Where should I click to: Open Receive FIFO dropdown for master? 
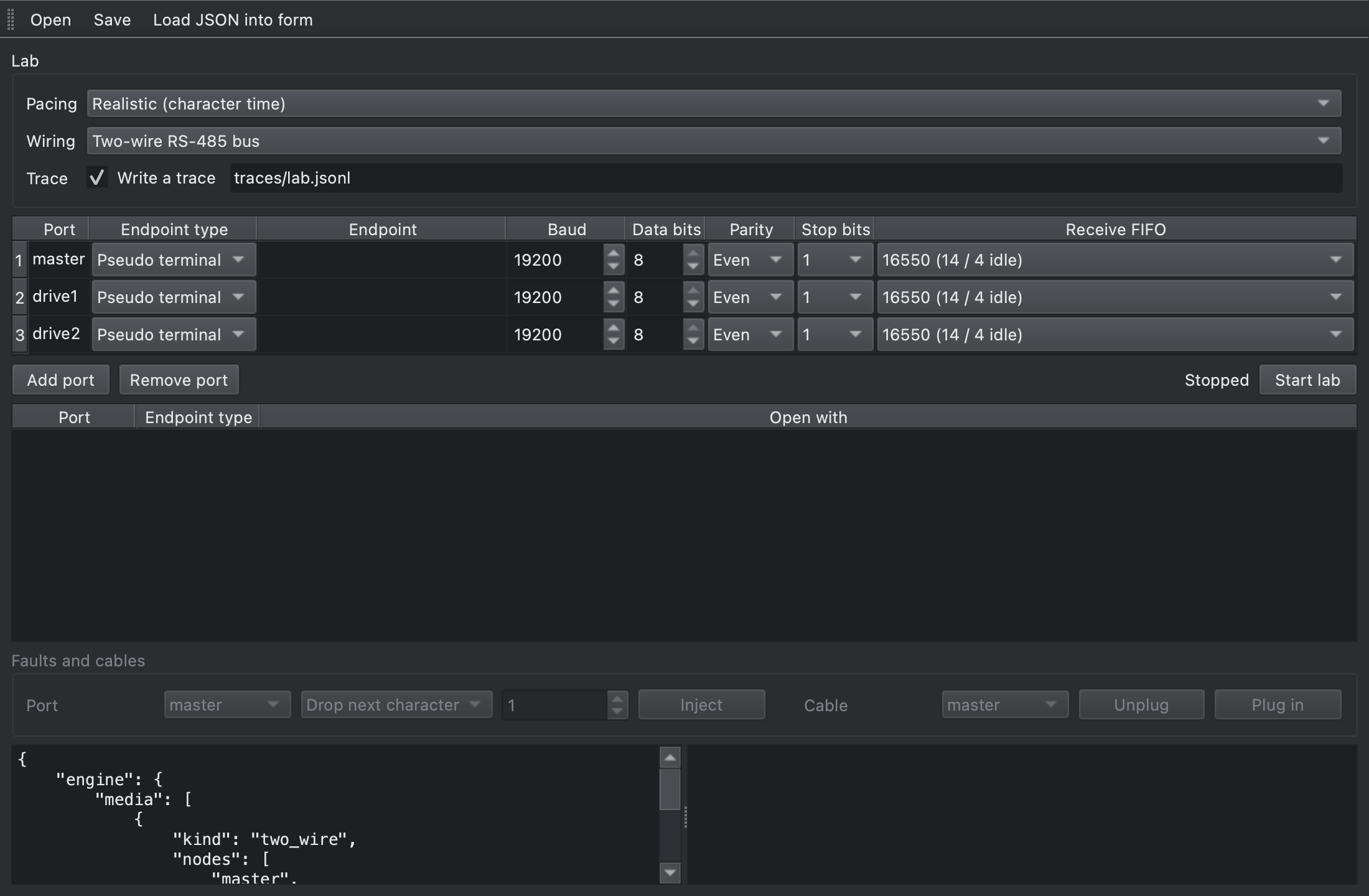click(1115, 260)
